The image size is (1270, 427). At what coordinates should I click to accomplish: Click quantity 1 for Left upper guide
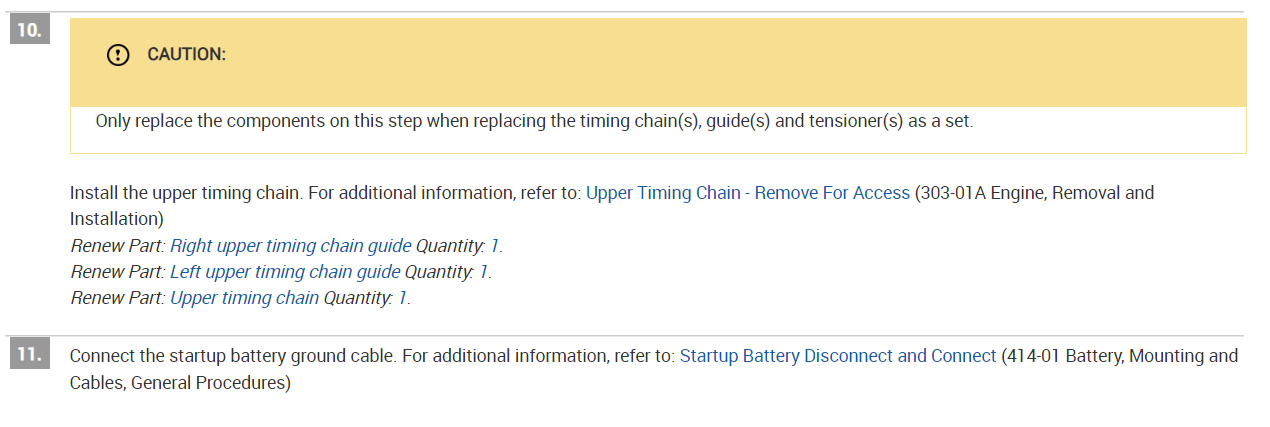(484, 272)
